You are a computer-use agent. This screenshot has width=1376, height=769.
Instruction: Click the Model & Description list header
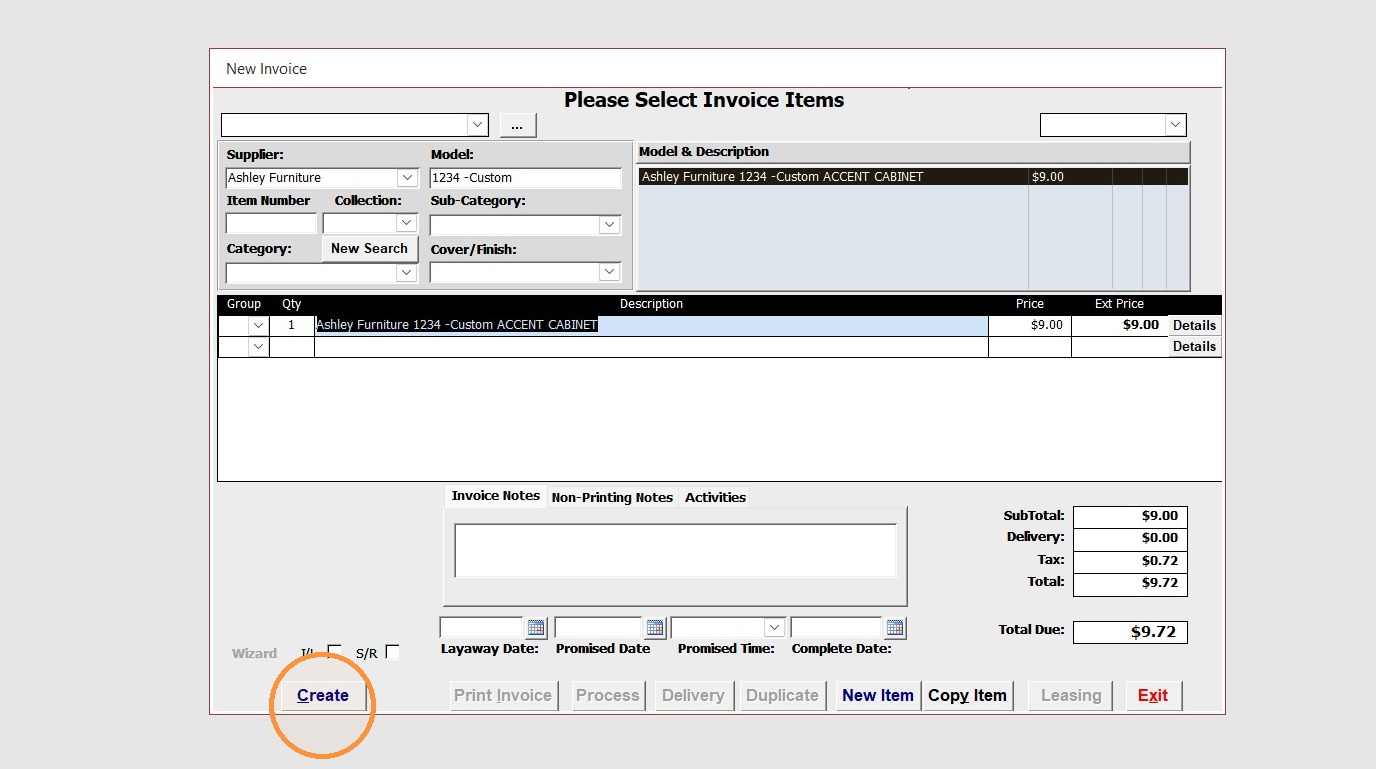[x=913, y=152]
